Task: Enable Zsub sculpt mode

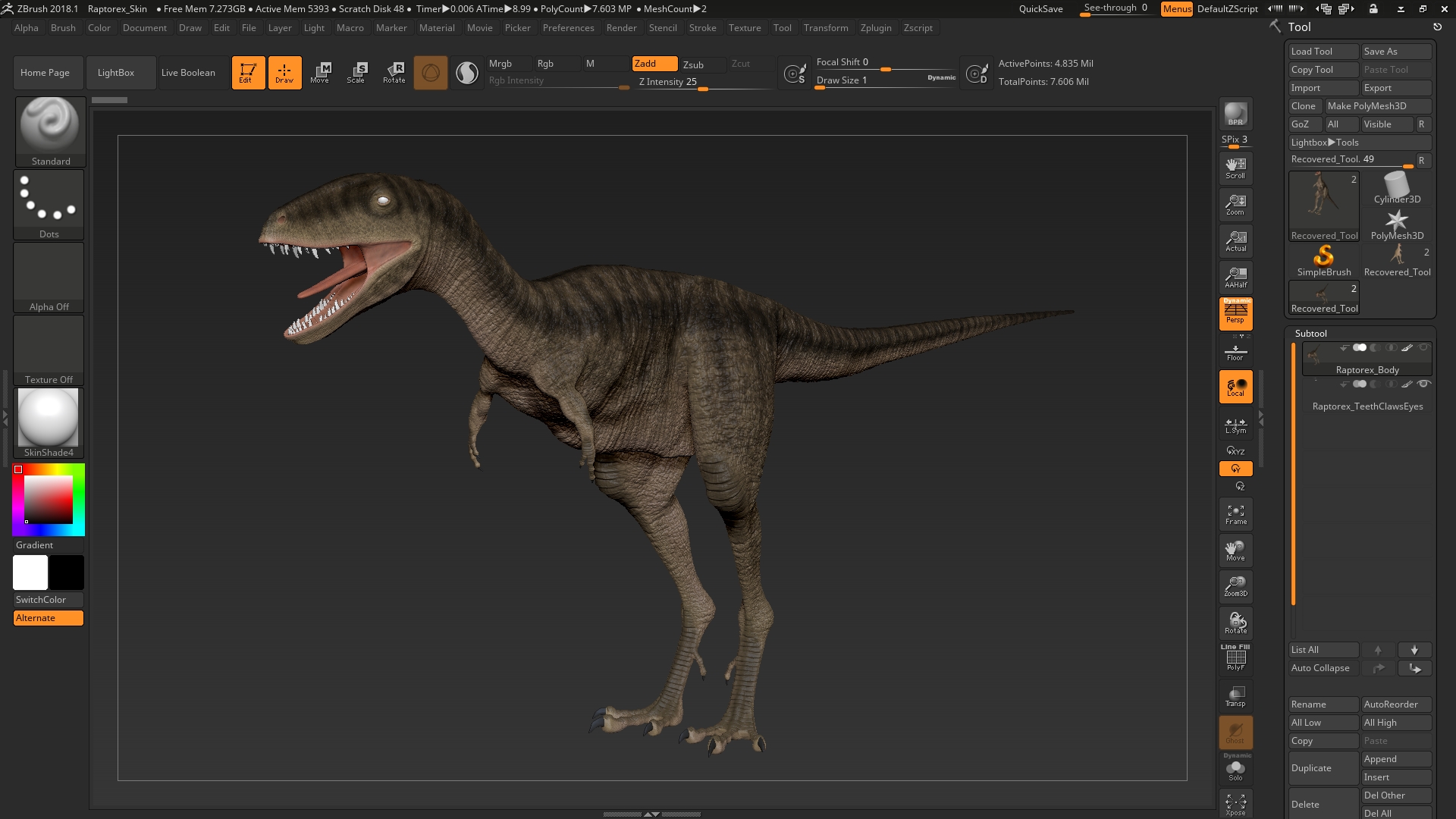Action: tap(702, 64)
